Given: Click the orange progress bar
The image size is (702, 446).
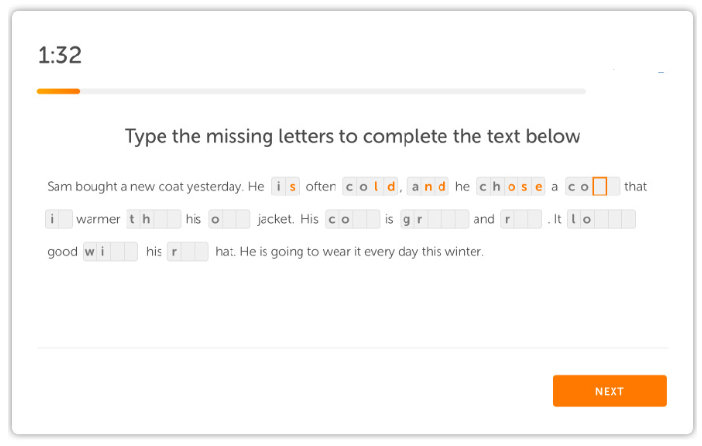Looking at the screenshot, I should (x=59, y=91).
